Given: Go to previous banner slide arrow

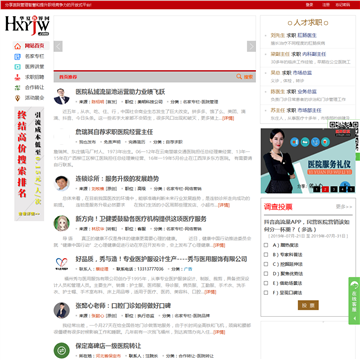Looking at the screenshot, I should pyautogui.click(x=58, y=46).
